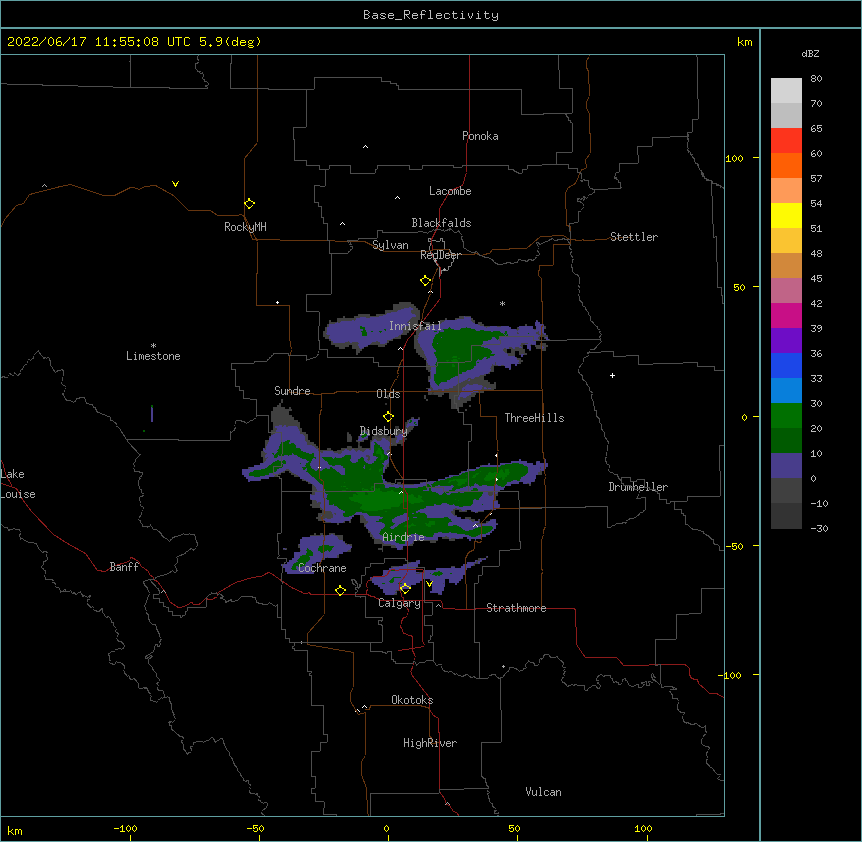Click the ThreeHills town label
This screenshot has width=862, height=842.
tap(534, 418)
